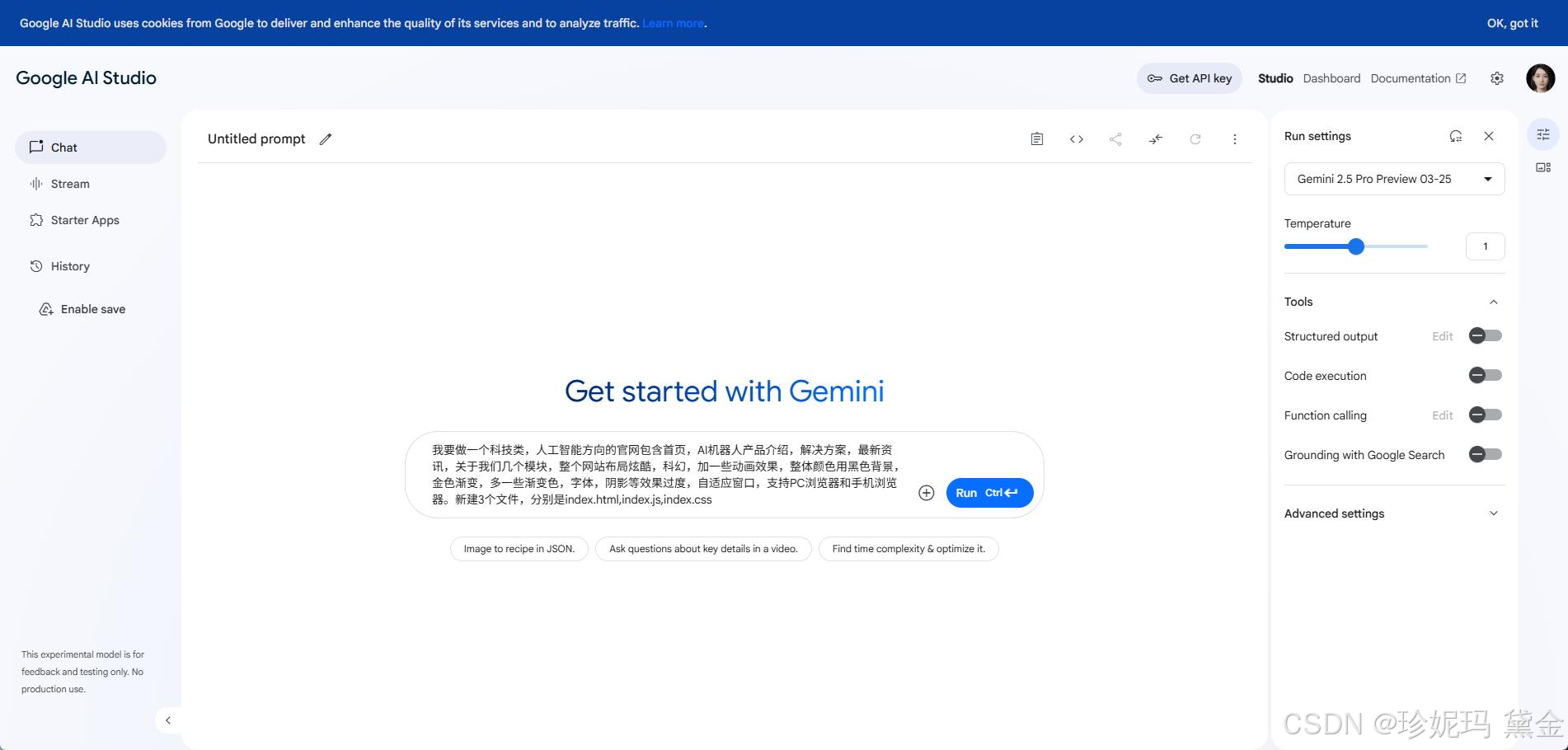Open the Gemini 2.5 Pro model dropdown
The width and height of the screenshot is (1568, 750).
pos(1394,179)
